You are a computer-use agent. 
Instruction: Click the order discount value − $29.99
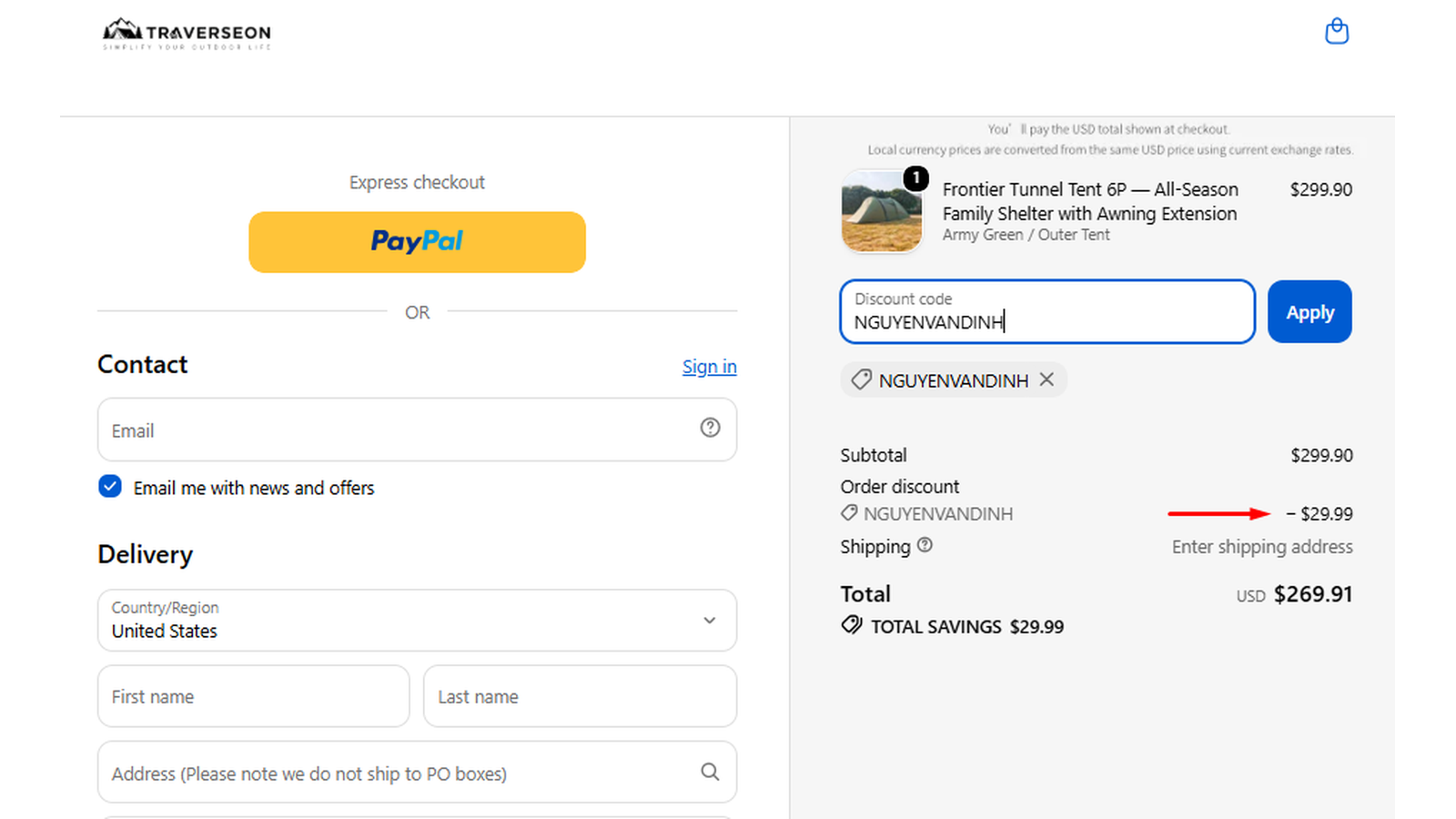(1319, 514)
